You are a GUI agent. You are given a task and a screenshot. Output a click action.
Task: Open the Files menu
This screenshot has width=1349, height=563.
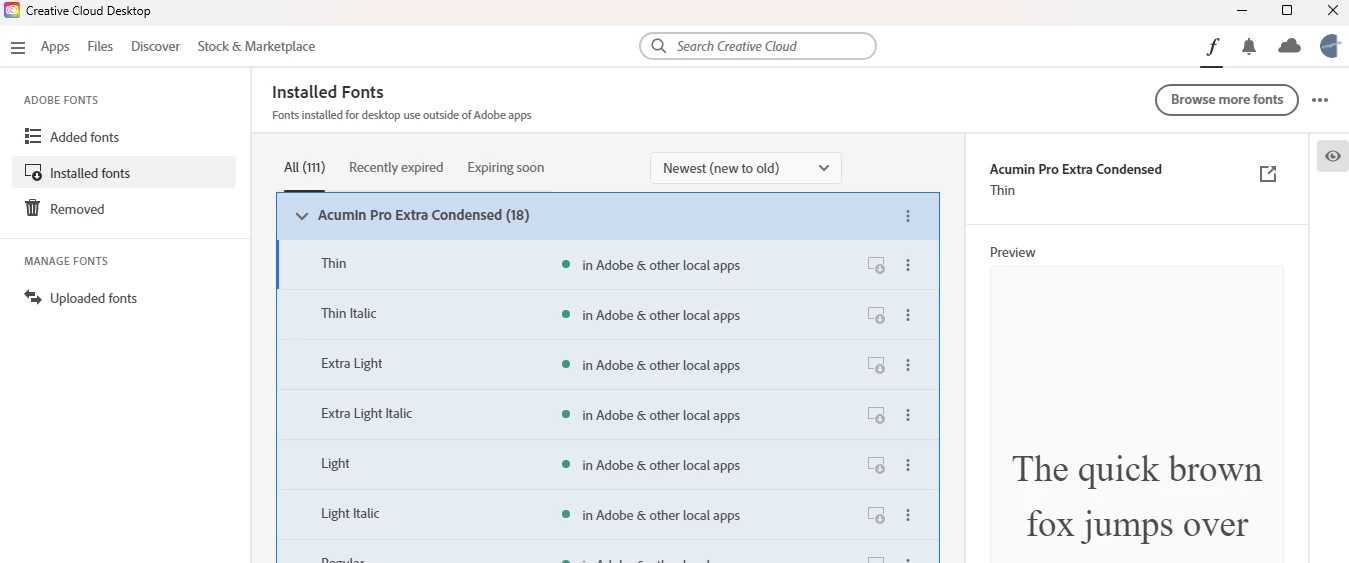tap(100, 46)
